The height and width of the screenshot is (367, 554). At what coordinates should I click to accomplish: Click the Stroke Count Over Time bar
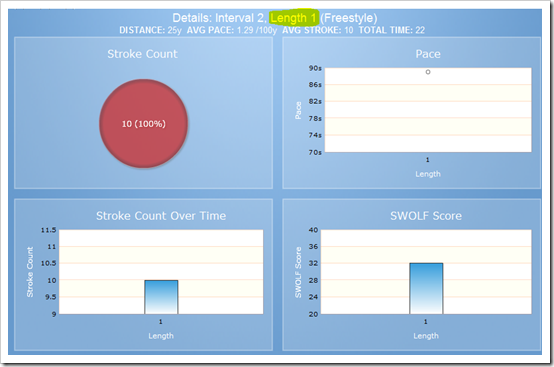[x=161, y=297]
